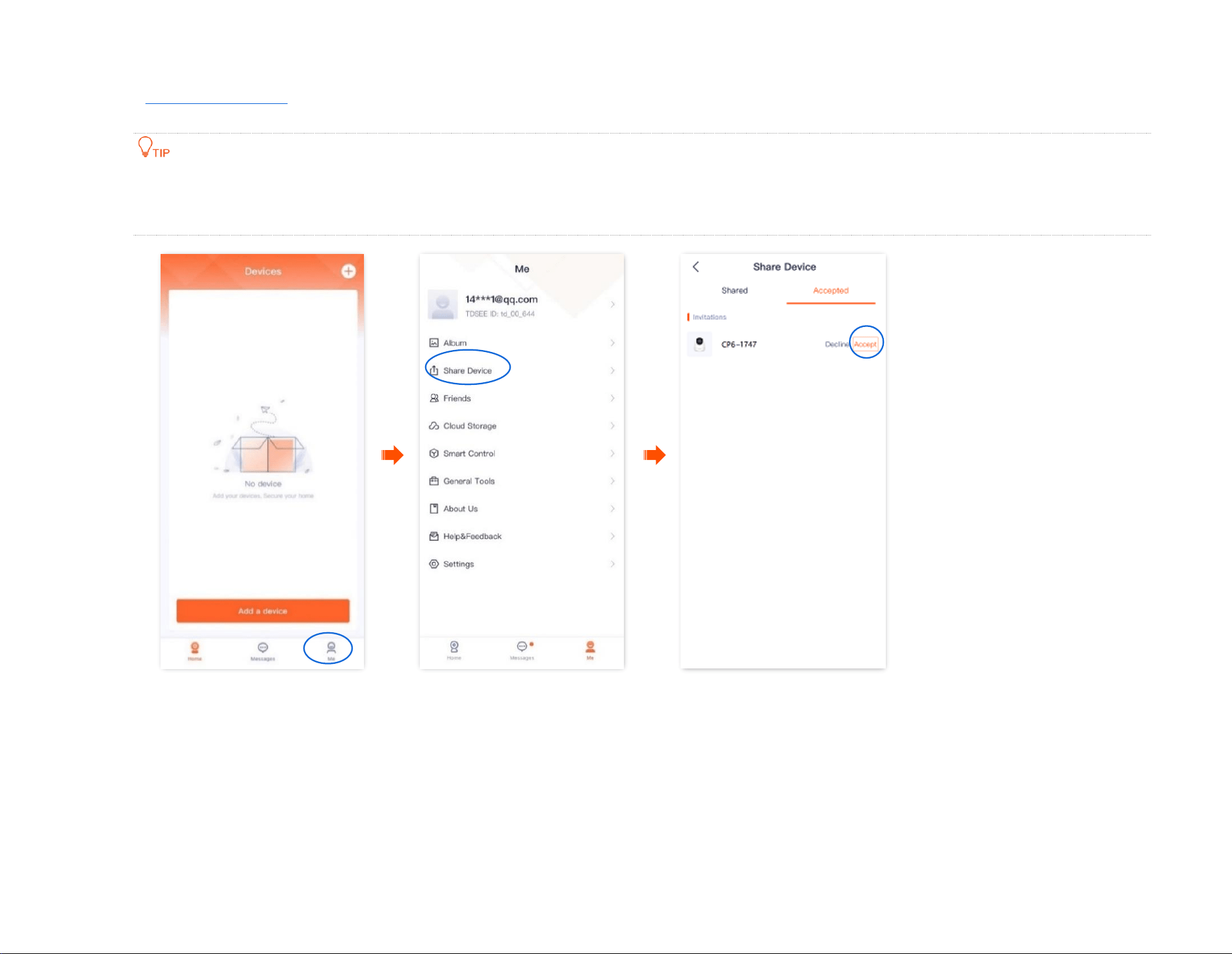1232x954 pixels.
Task: Tap the CP6-1747 camera thumbnail
Action: coord(700,344)
